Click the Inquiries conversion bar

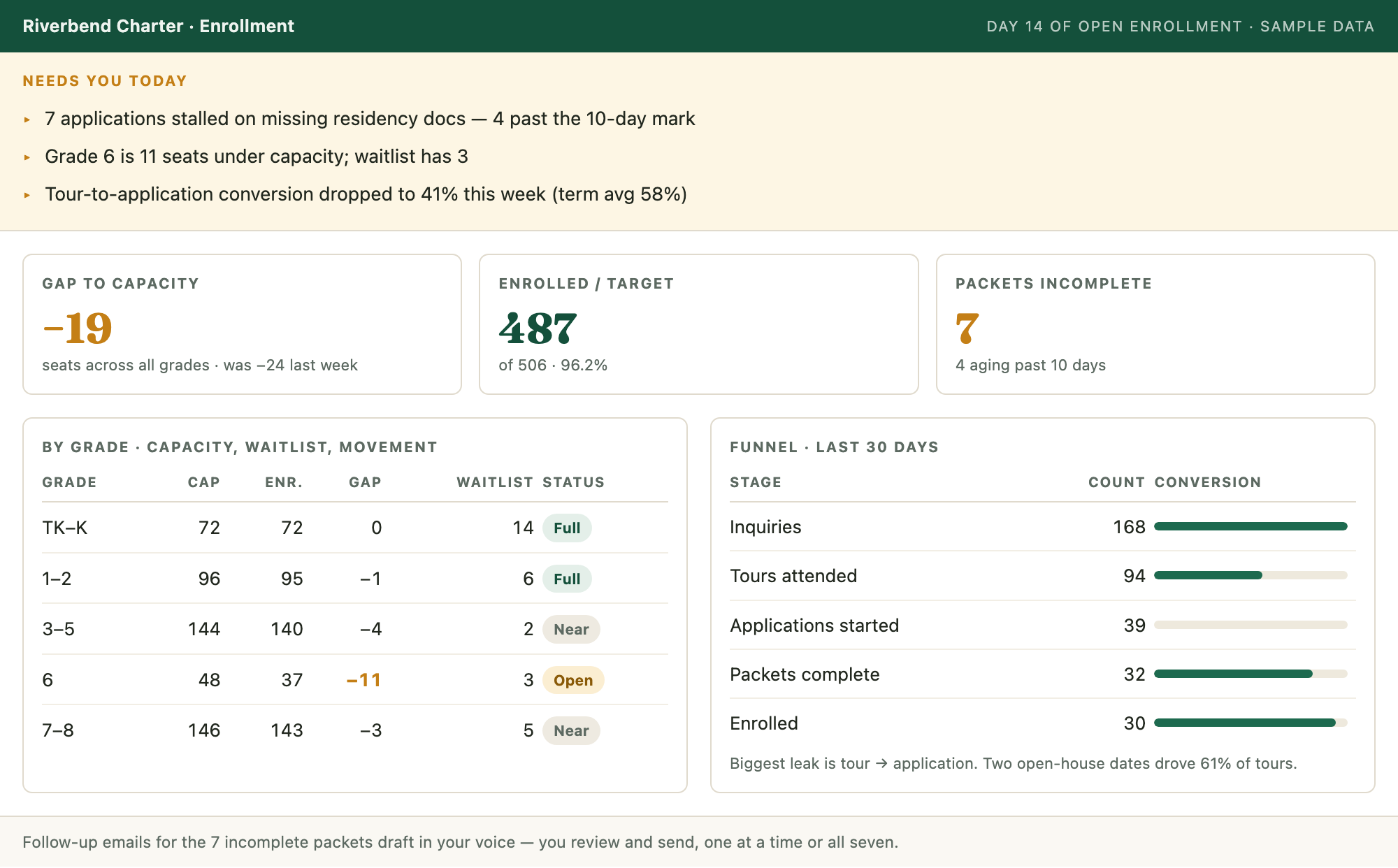[1251, 526]
